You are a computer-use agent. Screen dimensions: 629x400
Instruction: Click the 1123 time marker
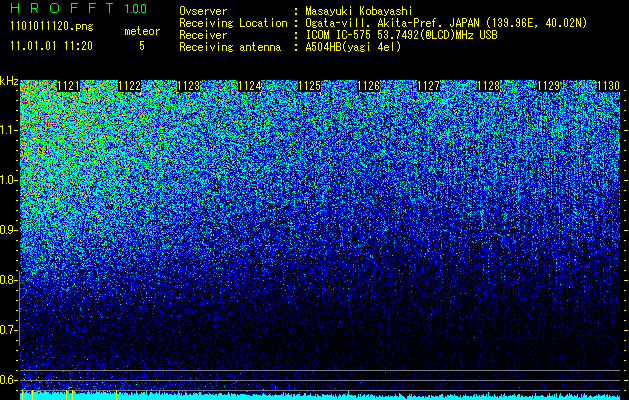[x=189, y=86]
